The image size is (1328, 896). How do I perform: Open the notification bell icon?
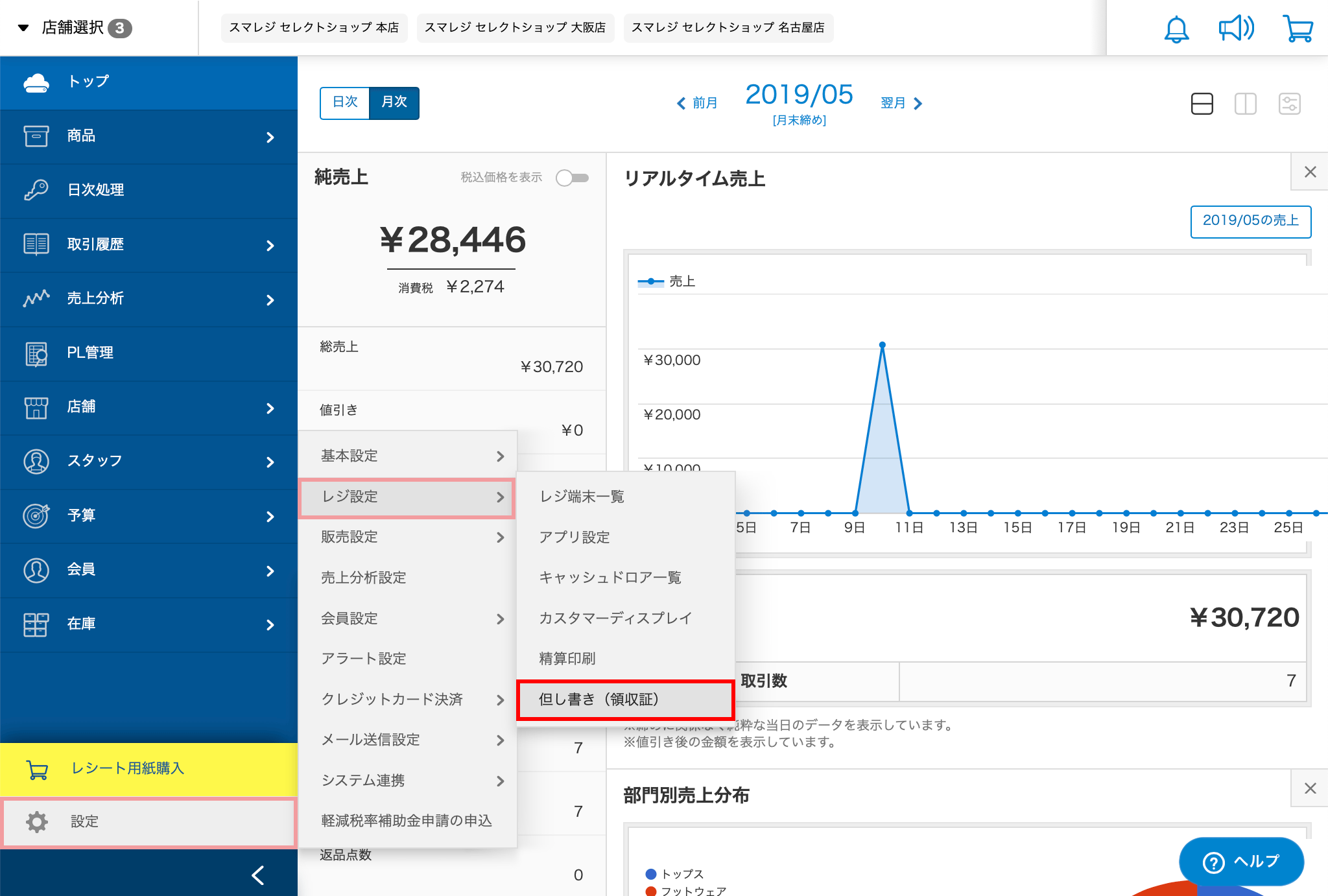pyautogui.click(x=1176, y=29)
